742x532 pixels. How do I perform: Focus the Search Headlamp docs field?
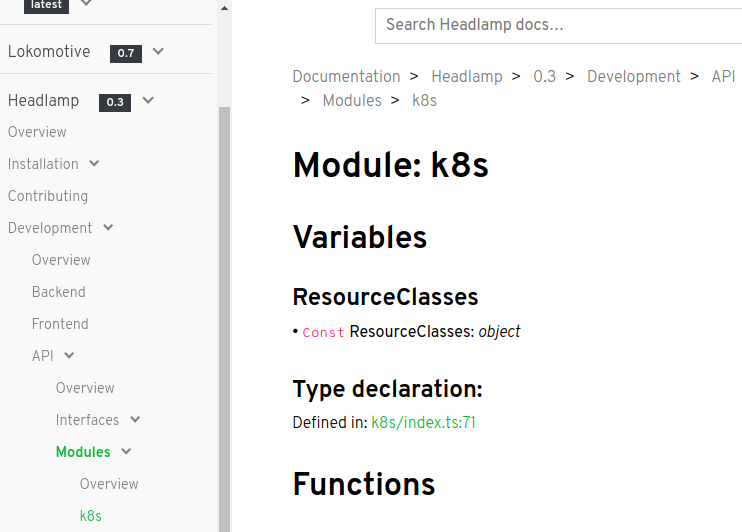click(x=558, y=26)
